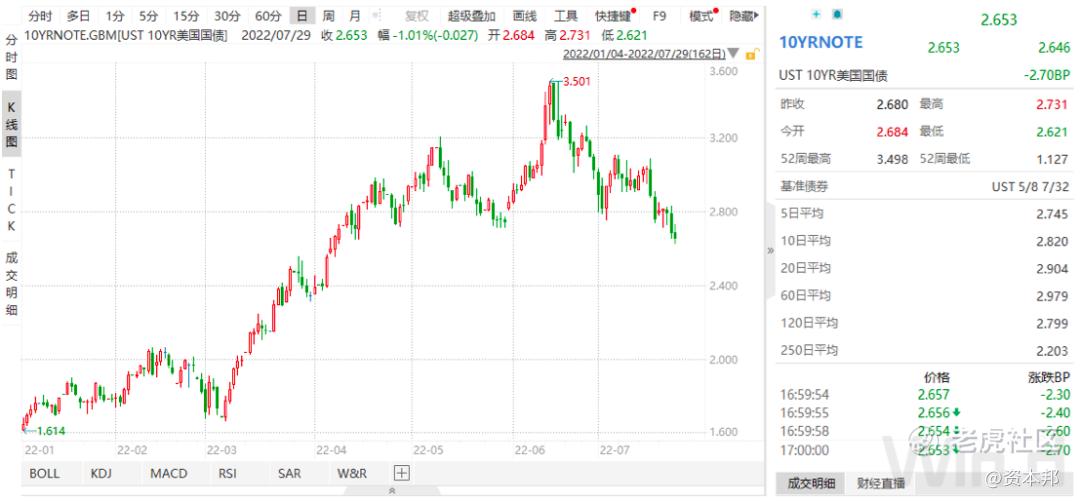Open the 画线 drawing menu
1080x503 pixels.
tap(525, 16)
